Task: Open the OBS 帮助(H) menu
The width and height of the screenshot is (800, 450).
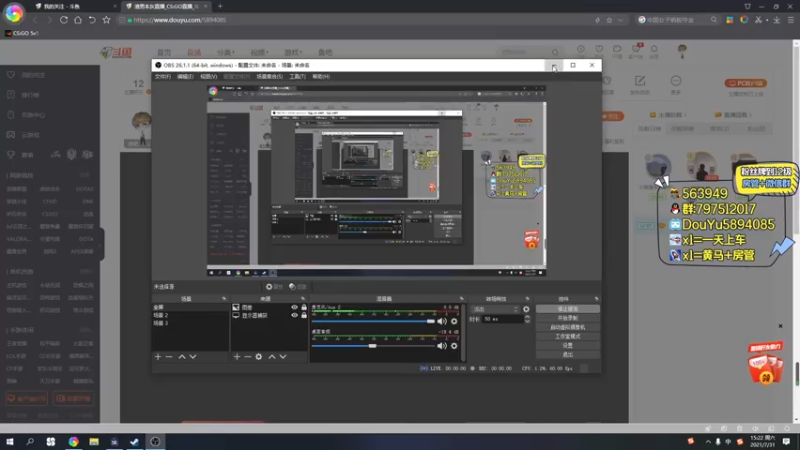Action: click(x=321, y=77)
